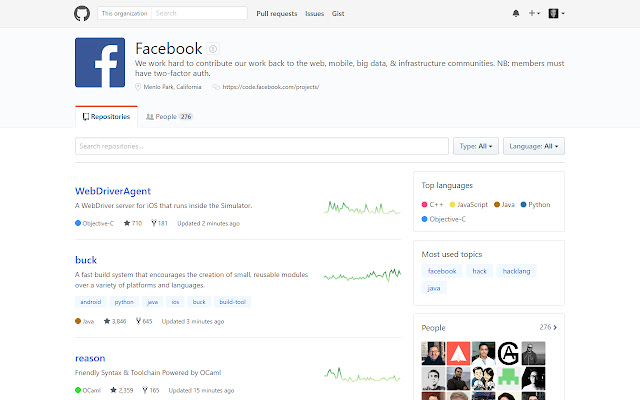
Task: Click the JavaScript language color dot
Action: click(452, 204)
